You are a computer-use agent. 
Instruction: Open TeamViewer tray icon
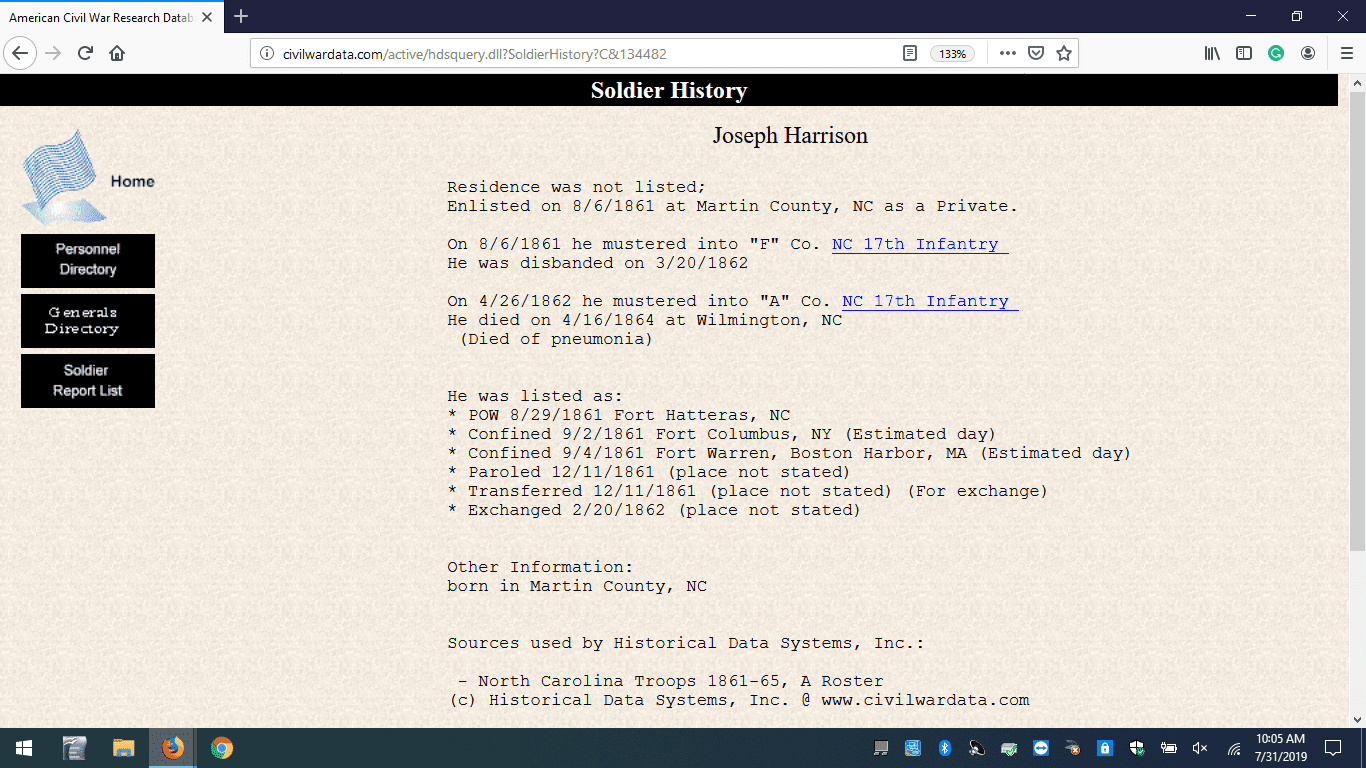1041,748
